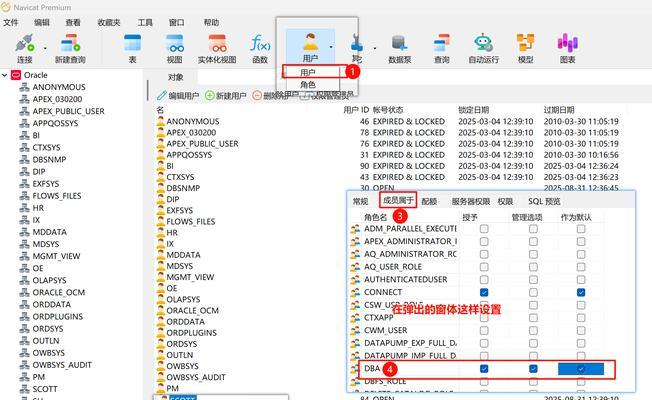Open the Model toolbar icon
Image resolution: width=652 pixels, height=400 pixels.
coord(526,43)
